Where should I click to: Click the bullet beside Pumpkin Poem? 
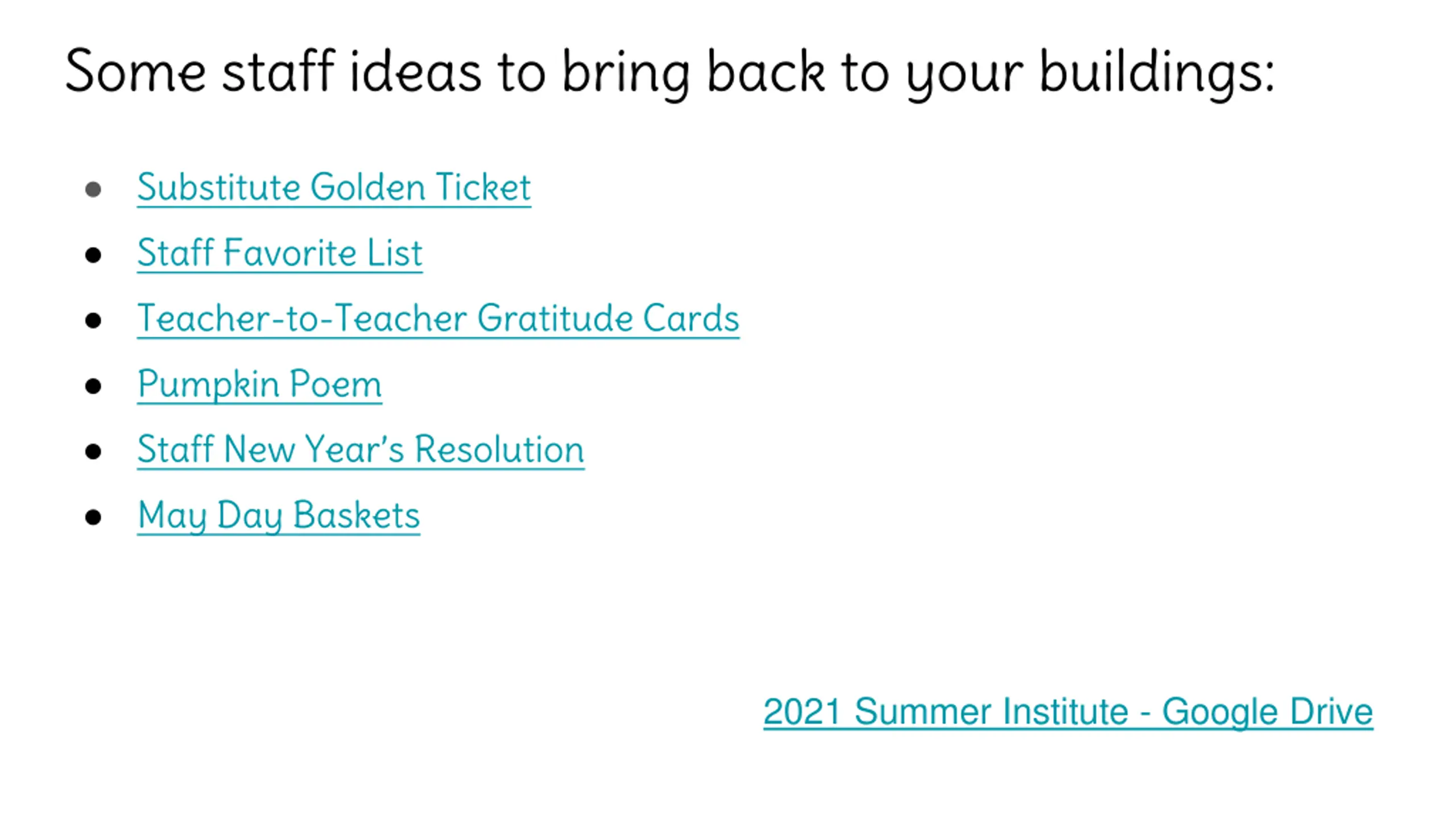93,386
